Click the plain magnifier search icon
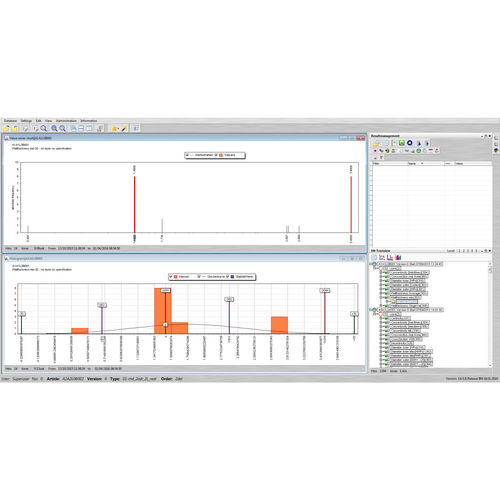The width and height of the screenshot is (500, 500). (44, 128)
